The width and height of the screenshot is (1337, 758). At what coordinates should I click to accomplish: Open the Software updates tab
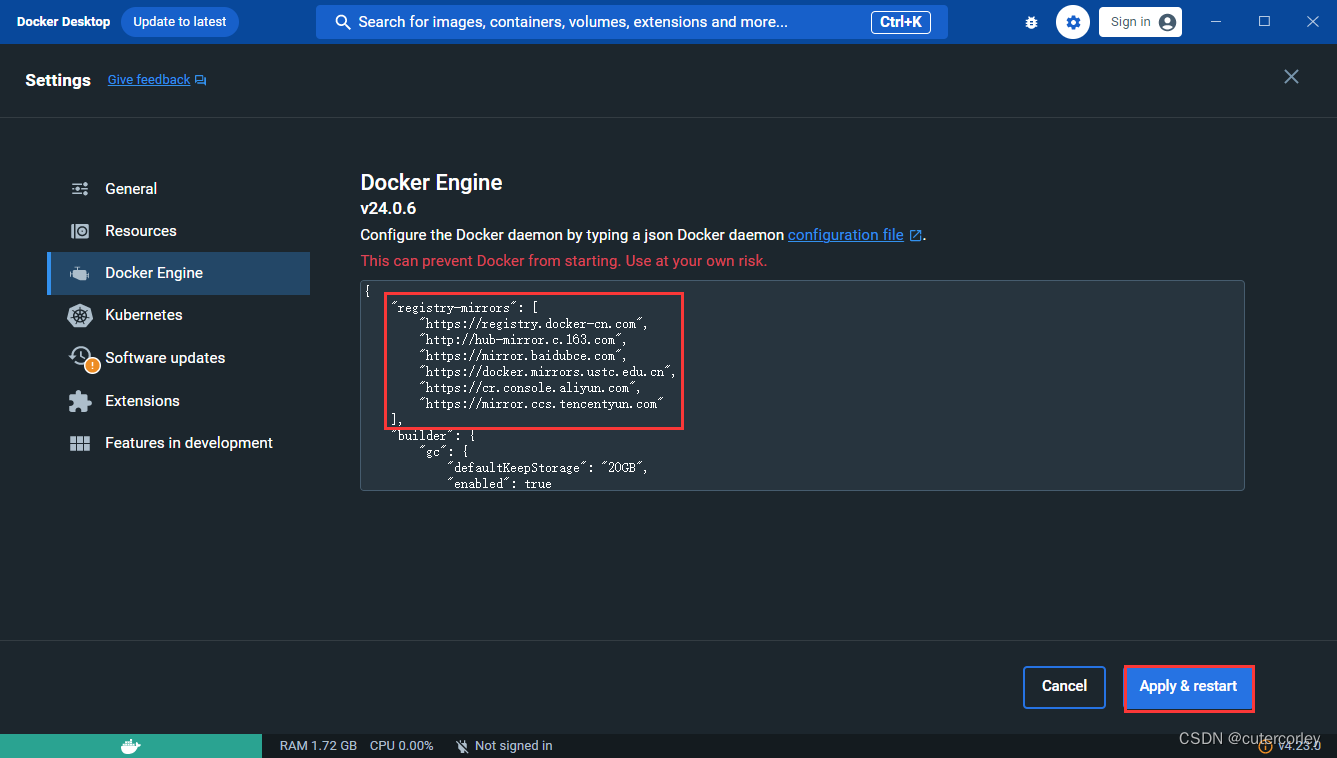point(178,358)
